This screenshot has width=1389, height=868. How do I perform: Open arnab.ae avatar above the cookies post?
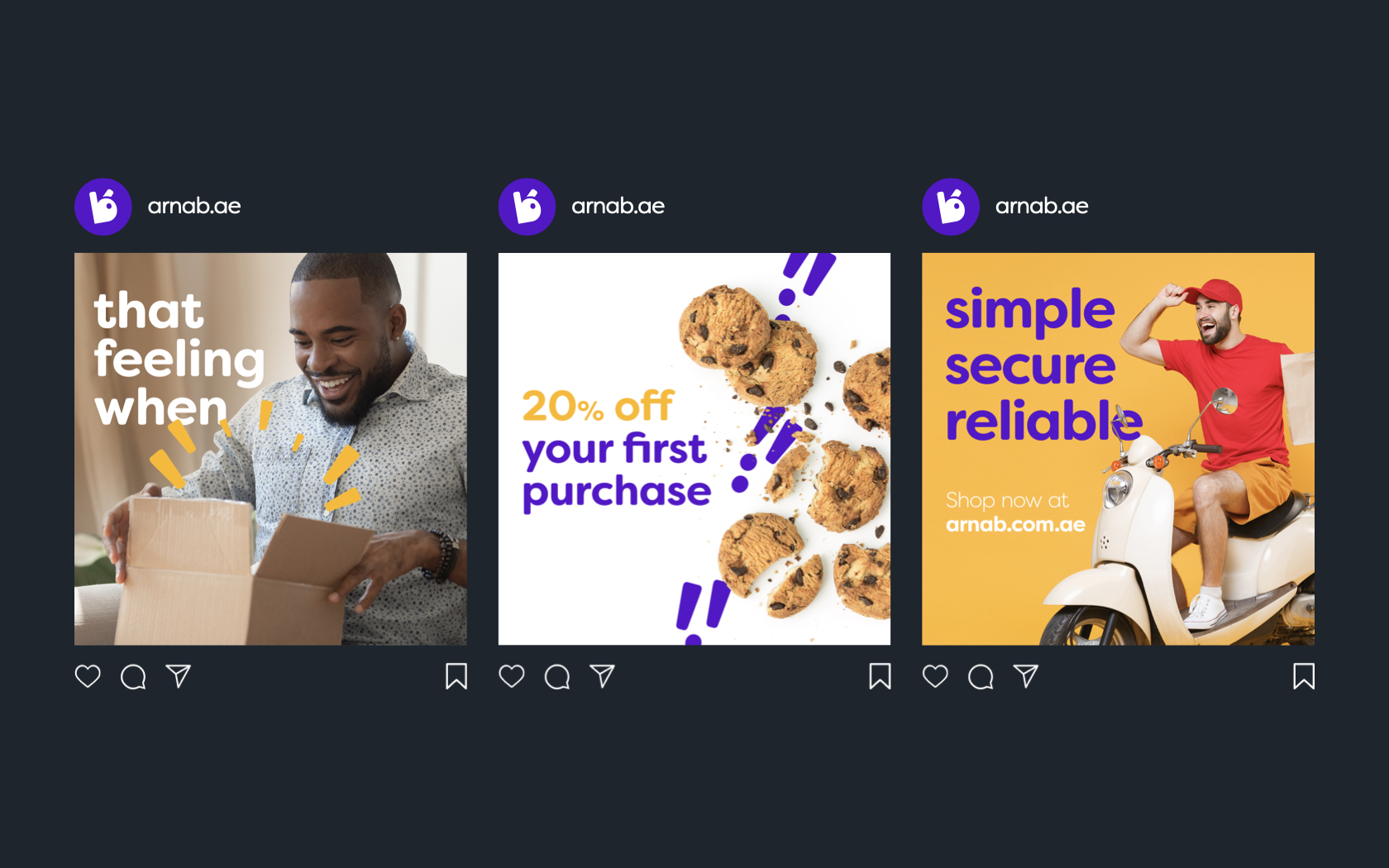pos(527,207)
